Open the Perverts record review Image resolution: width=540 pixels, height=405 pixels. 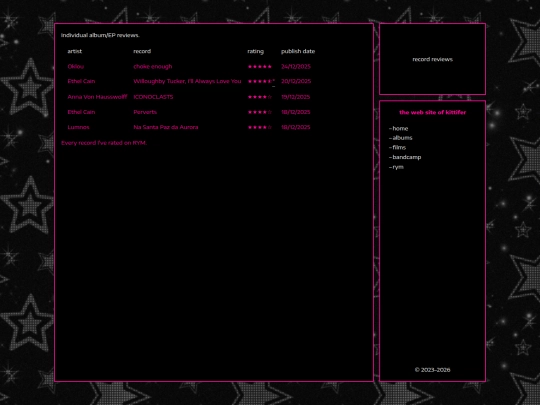(x=145, y=112)
